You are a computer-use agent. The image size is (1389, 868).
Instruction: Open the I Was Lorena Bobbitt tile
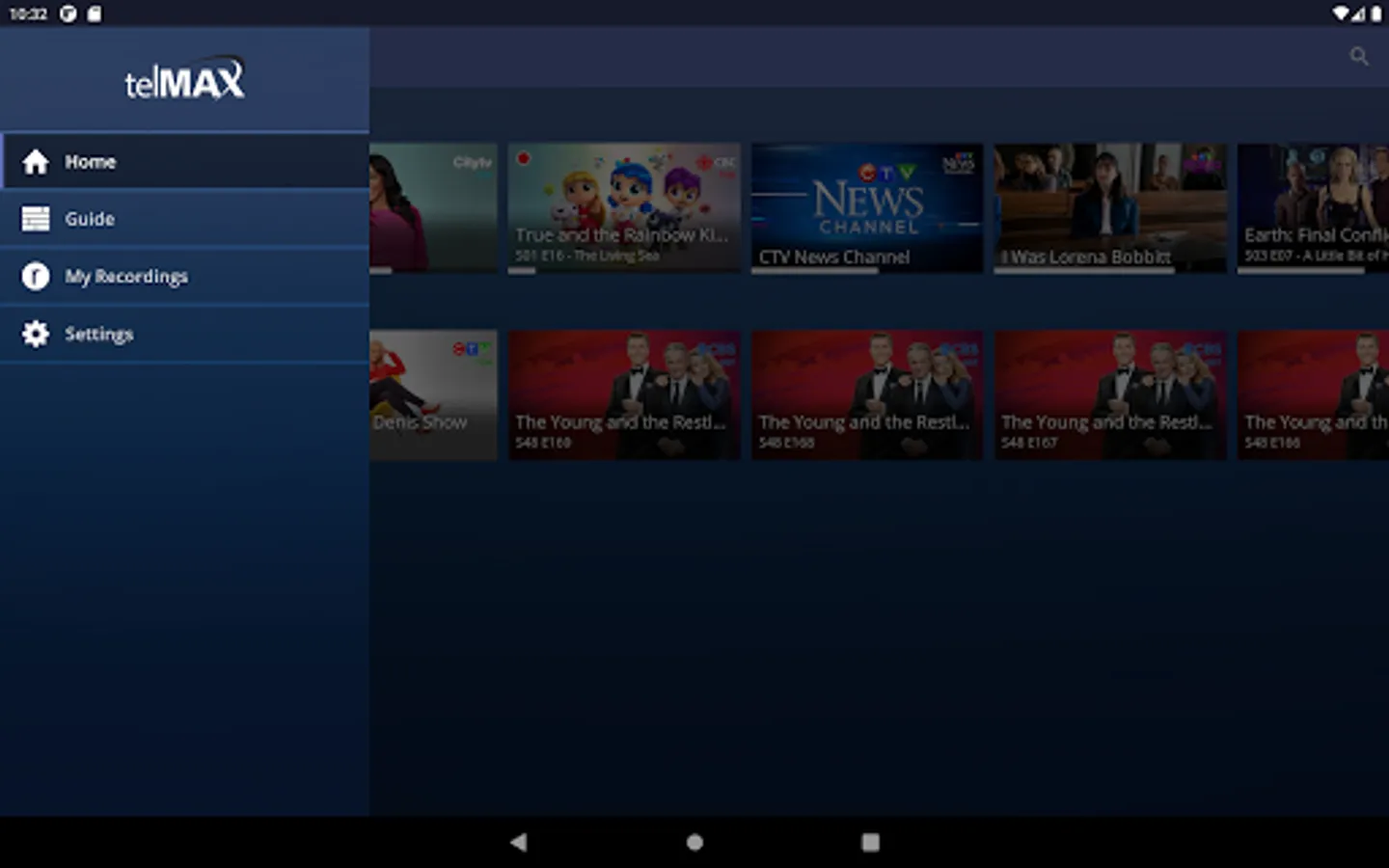1110,207
